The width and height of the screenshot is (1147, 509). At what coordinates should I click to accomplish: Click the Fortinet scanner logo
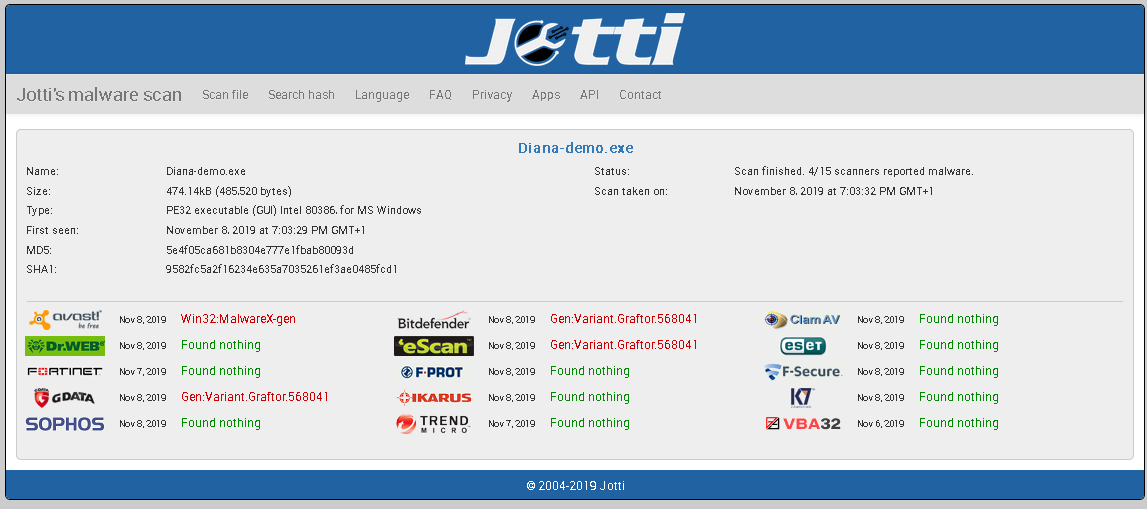click(65, 372)
